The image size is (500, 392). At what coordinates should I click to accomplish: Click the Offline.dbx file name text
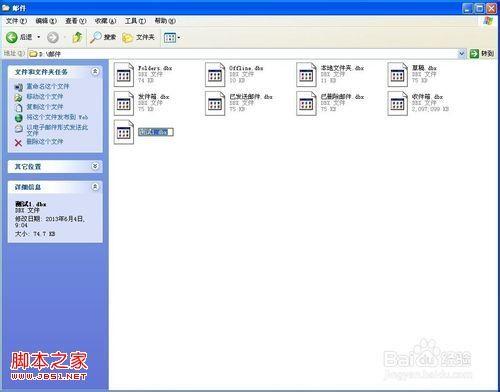click(x=246, y=68)
